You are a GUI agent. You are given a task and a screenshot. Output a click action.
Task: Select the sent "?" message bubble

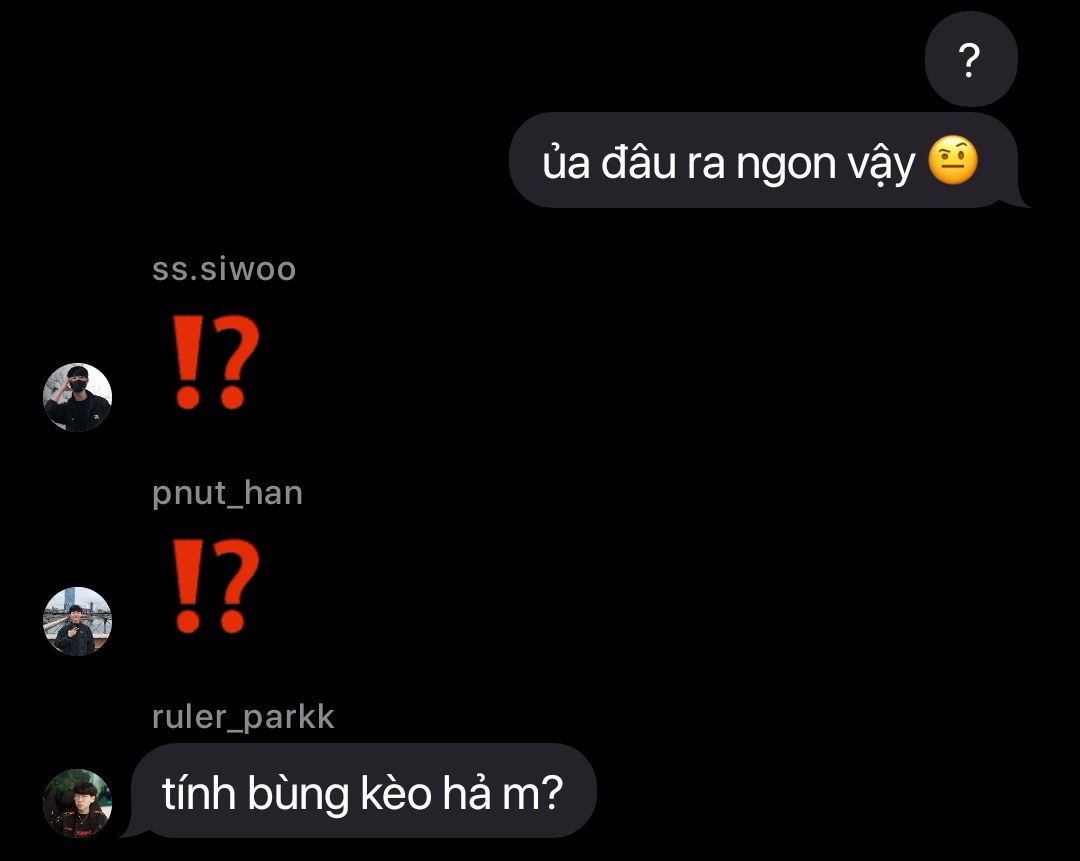click(x=971, y=59)
